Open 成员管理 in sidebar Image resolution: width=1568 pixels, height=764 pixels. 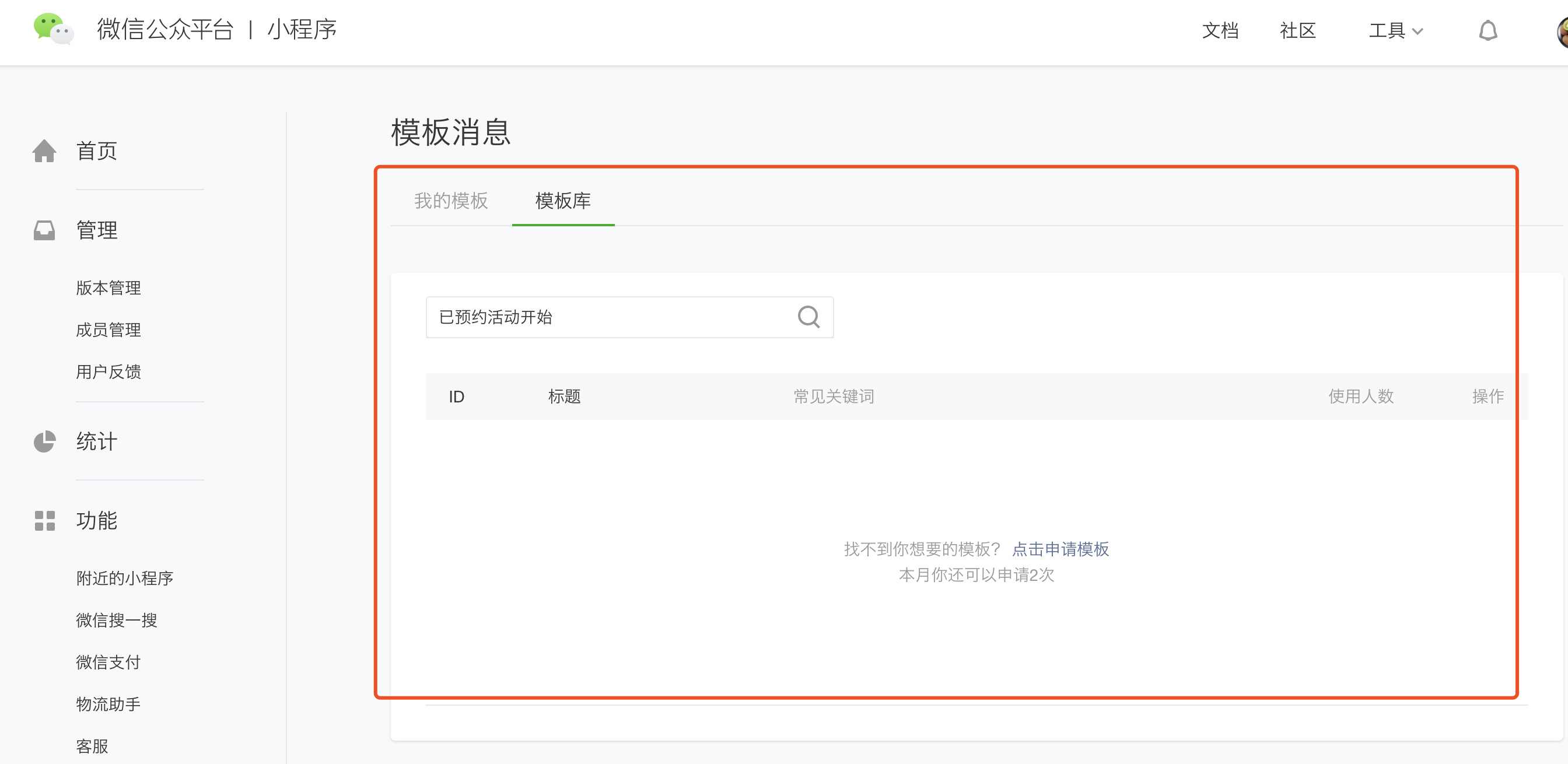coord(108,330)
